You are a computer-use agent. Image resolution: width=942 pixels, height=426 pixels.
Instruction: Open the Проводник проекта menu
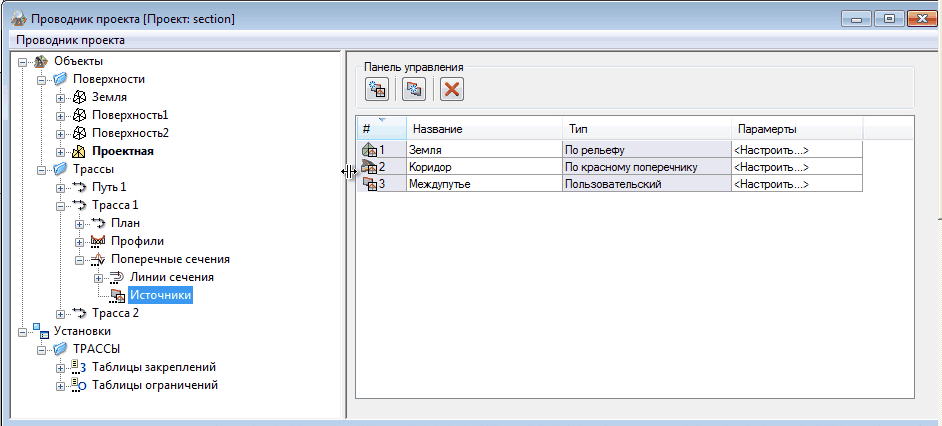tap(70, 40)
